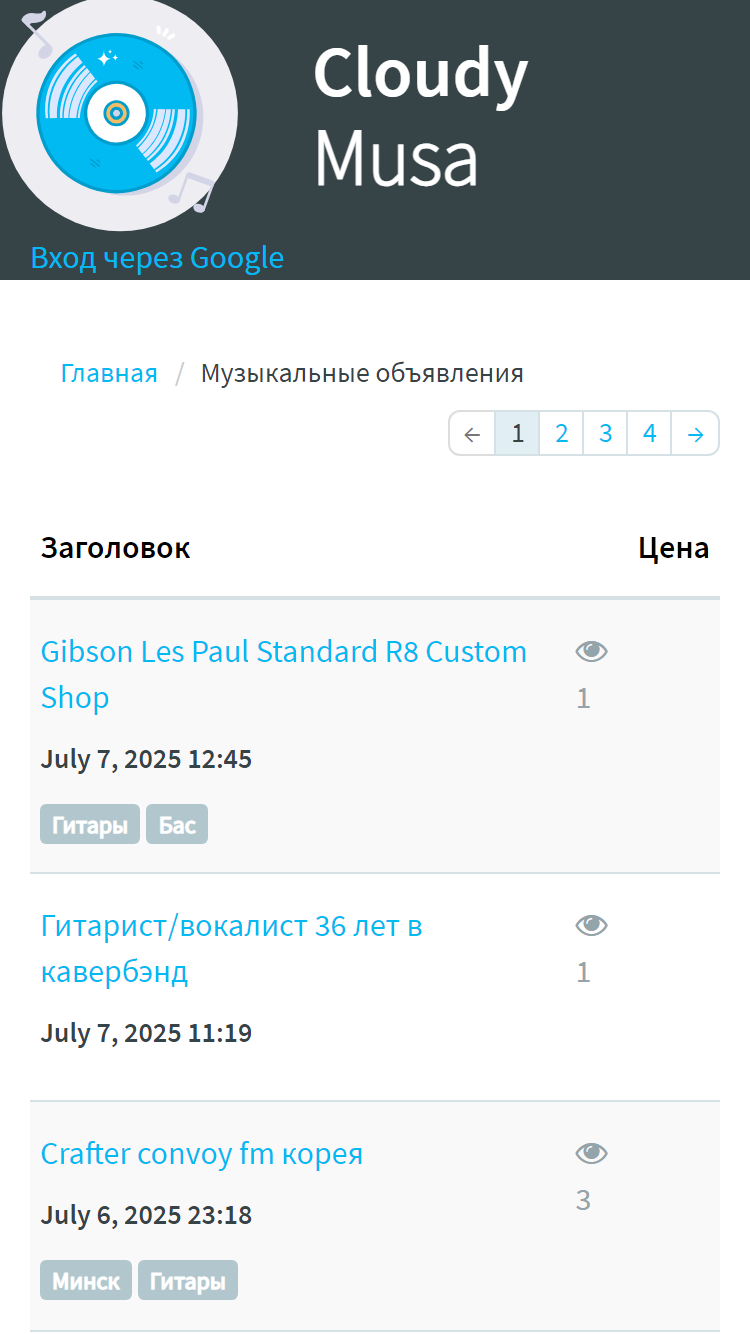Open page 2 of listings
Viewport: 750px width, 1334px height.
(x=562, y=434)
